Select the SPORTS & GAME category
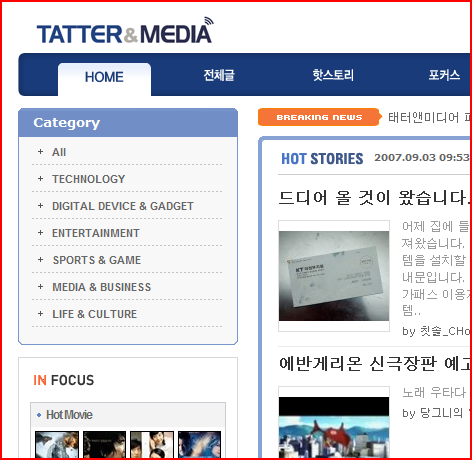 (x=97, y=260)
